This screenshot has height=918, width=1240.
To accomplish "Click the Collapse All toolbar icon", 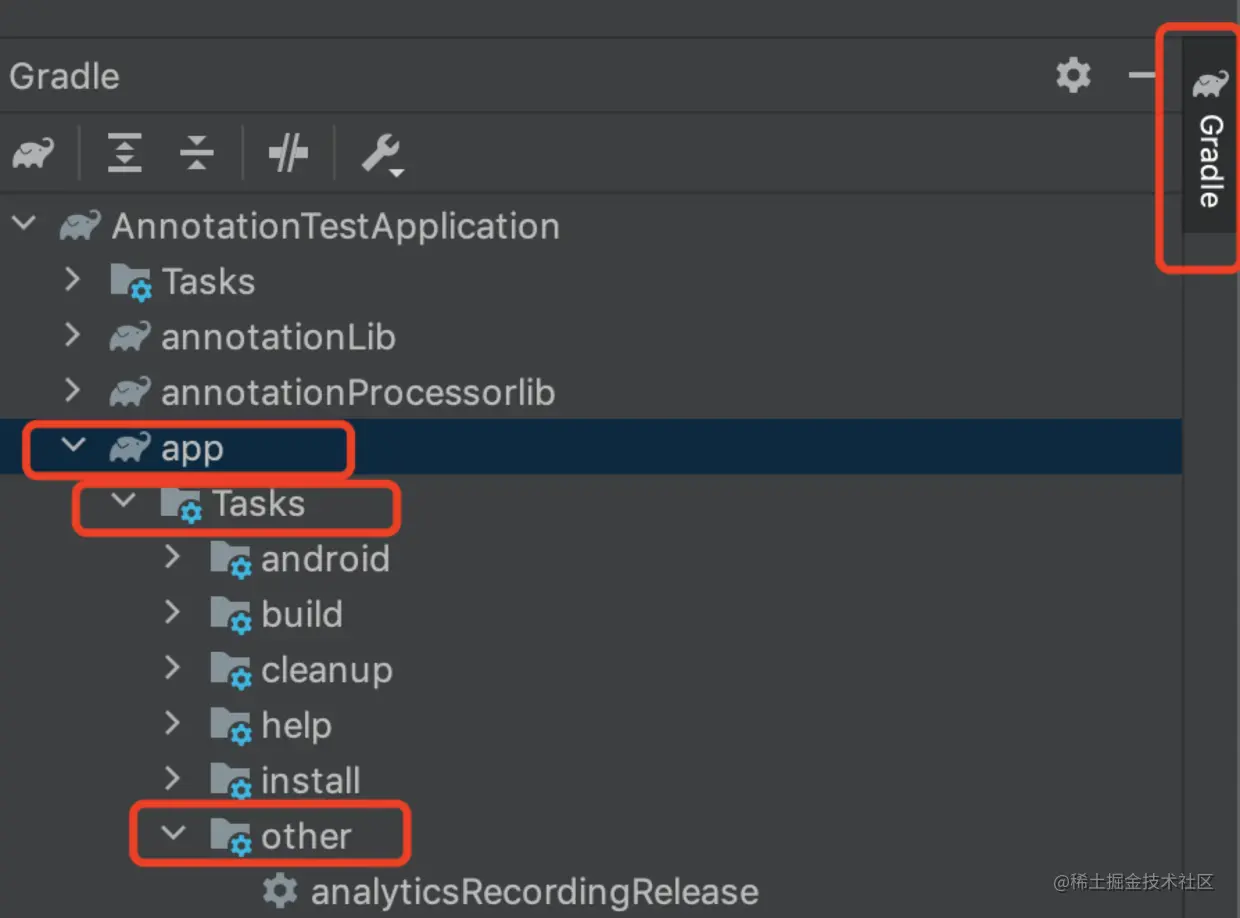I will click(x=197, y=153).
